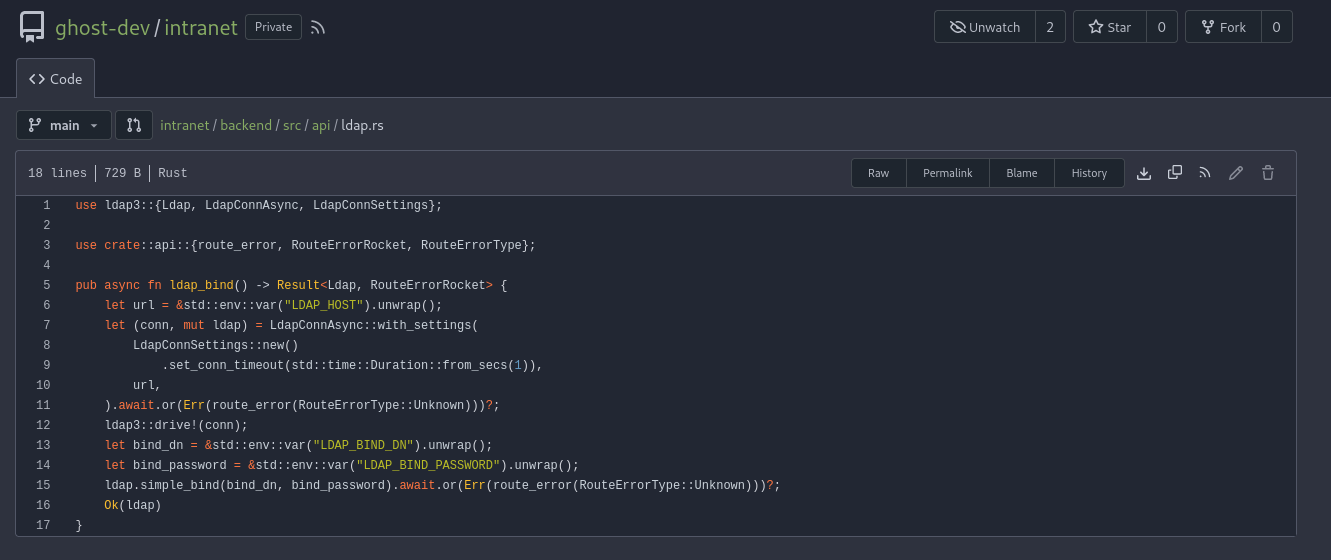Click the Ok(ldap) return line
This screenshot has width=1331, height=560.
[133, 505]
